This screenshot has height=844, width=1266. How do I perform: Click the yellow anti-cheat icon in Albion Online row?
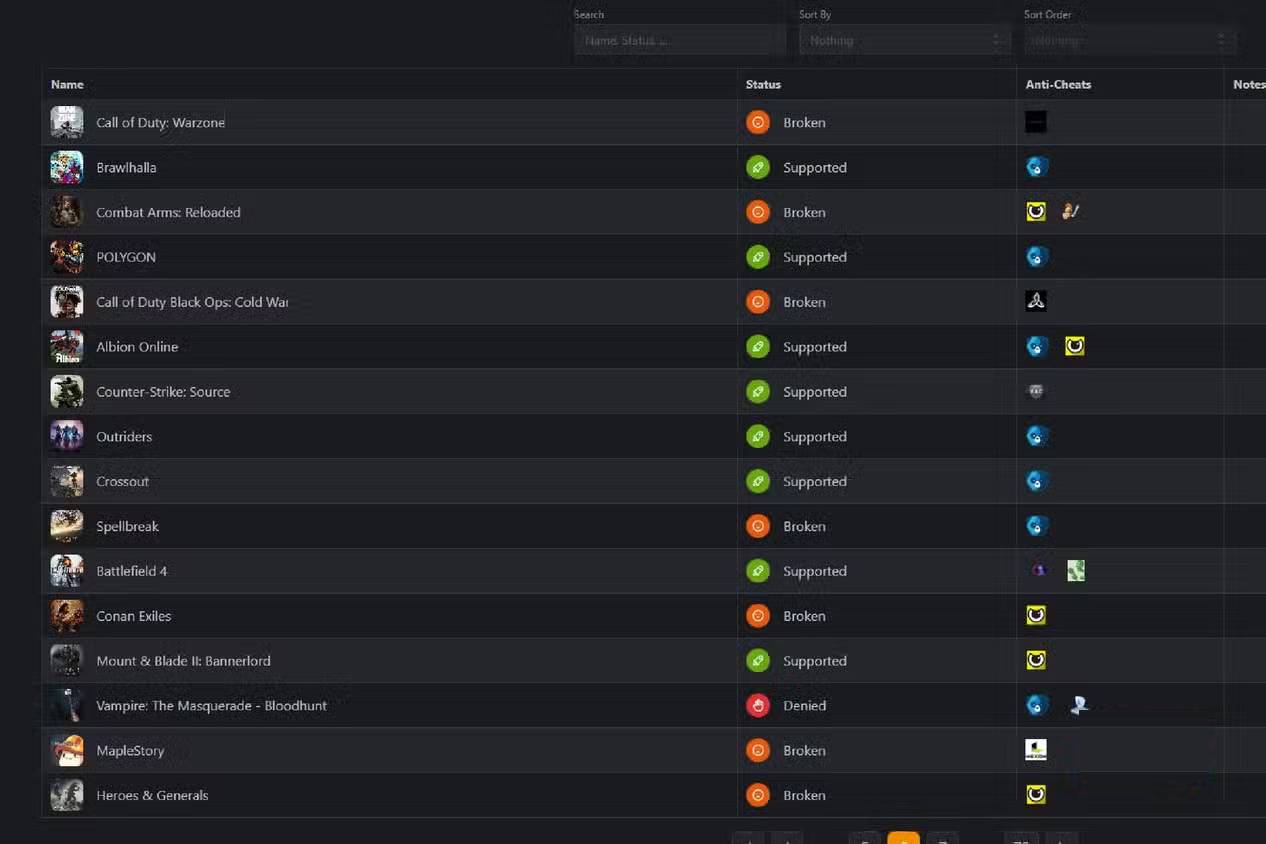(1075, 347)
